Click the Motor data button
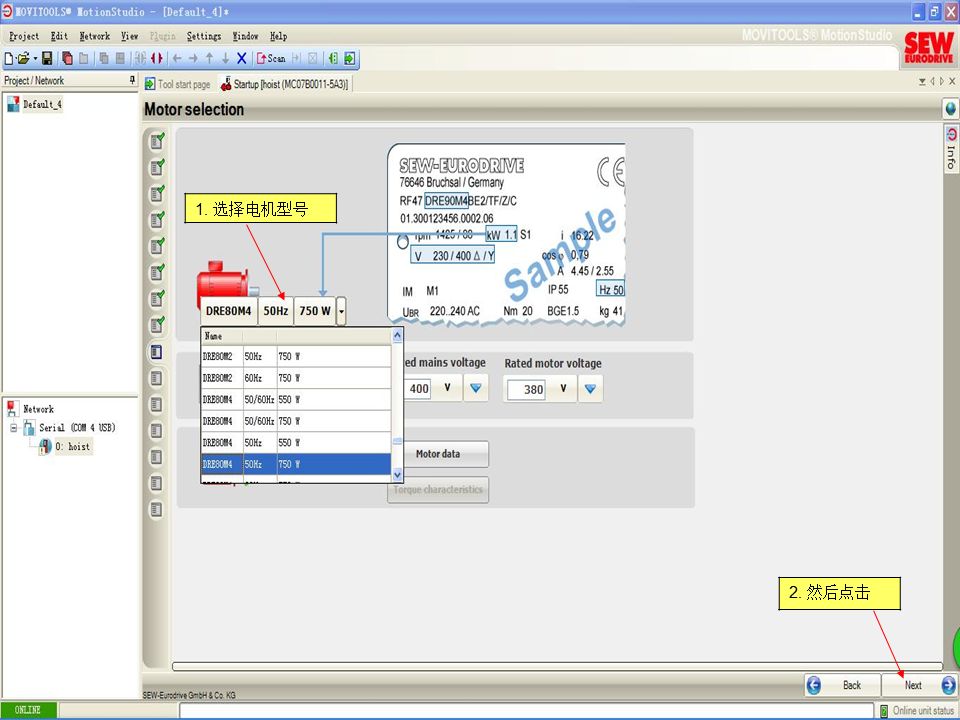 tap(438, 454)
